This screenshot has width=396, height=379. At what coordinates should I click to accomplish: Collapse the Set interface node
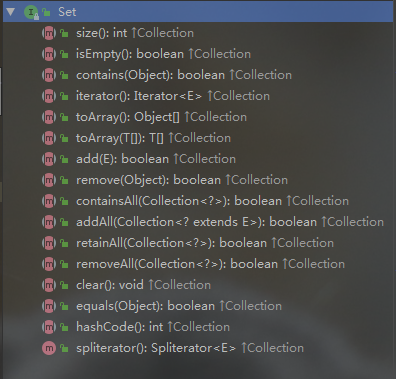(11, 12)
